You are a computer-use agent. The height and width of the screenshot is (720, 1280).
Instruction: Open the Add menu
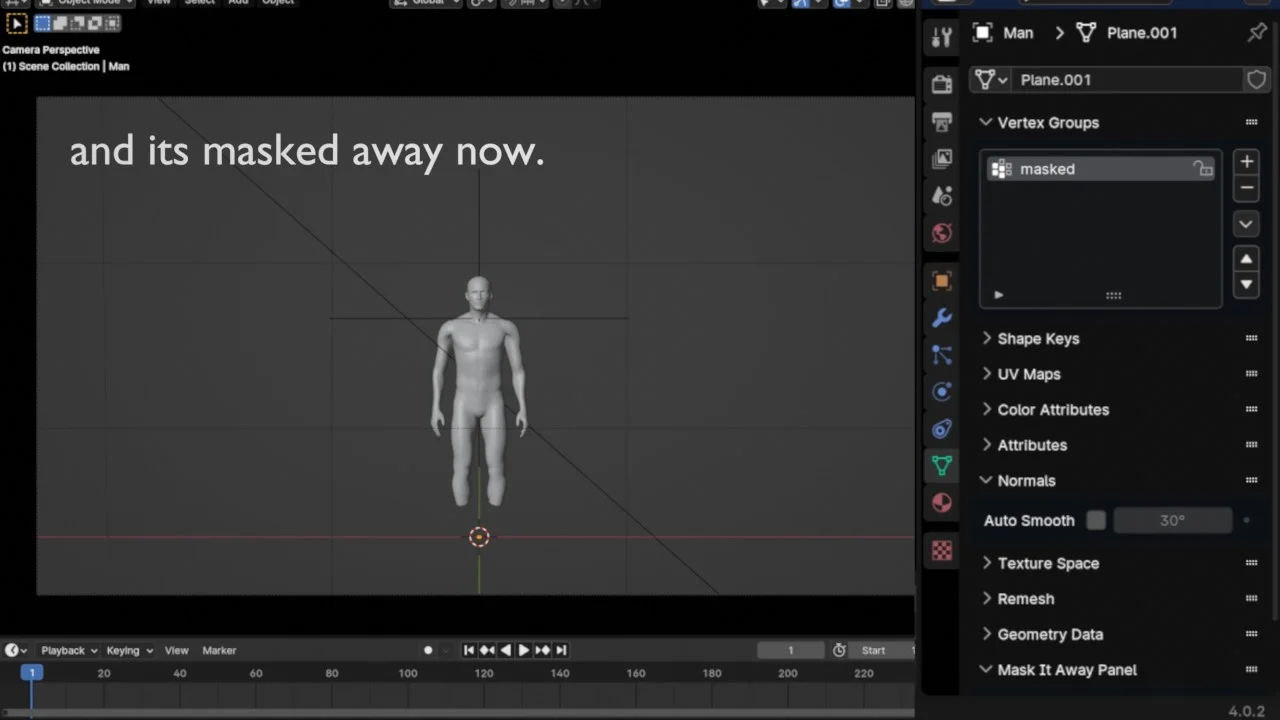tap(237, 3)
